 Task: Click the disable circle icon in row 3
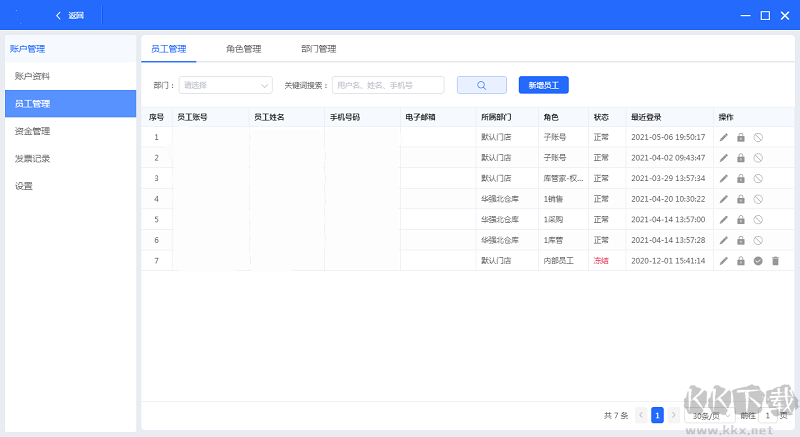pos(758,178)
